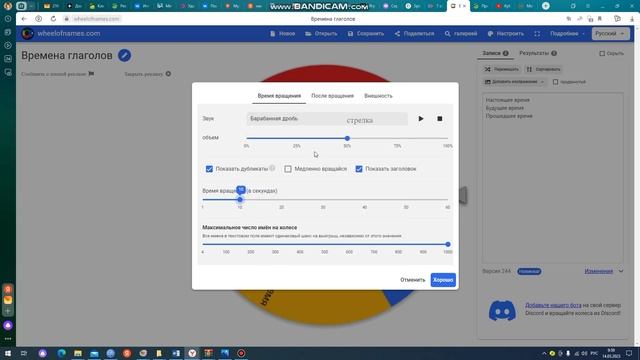Select the 'Результаты' tab

(538, 53)
